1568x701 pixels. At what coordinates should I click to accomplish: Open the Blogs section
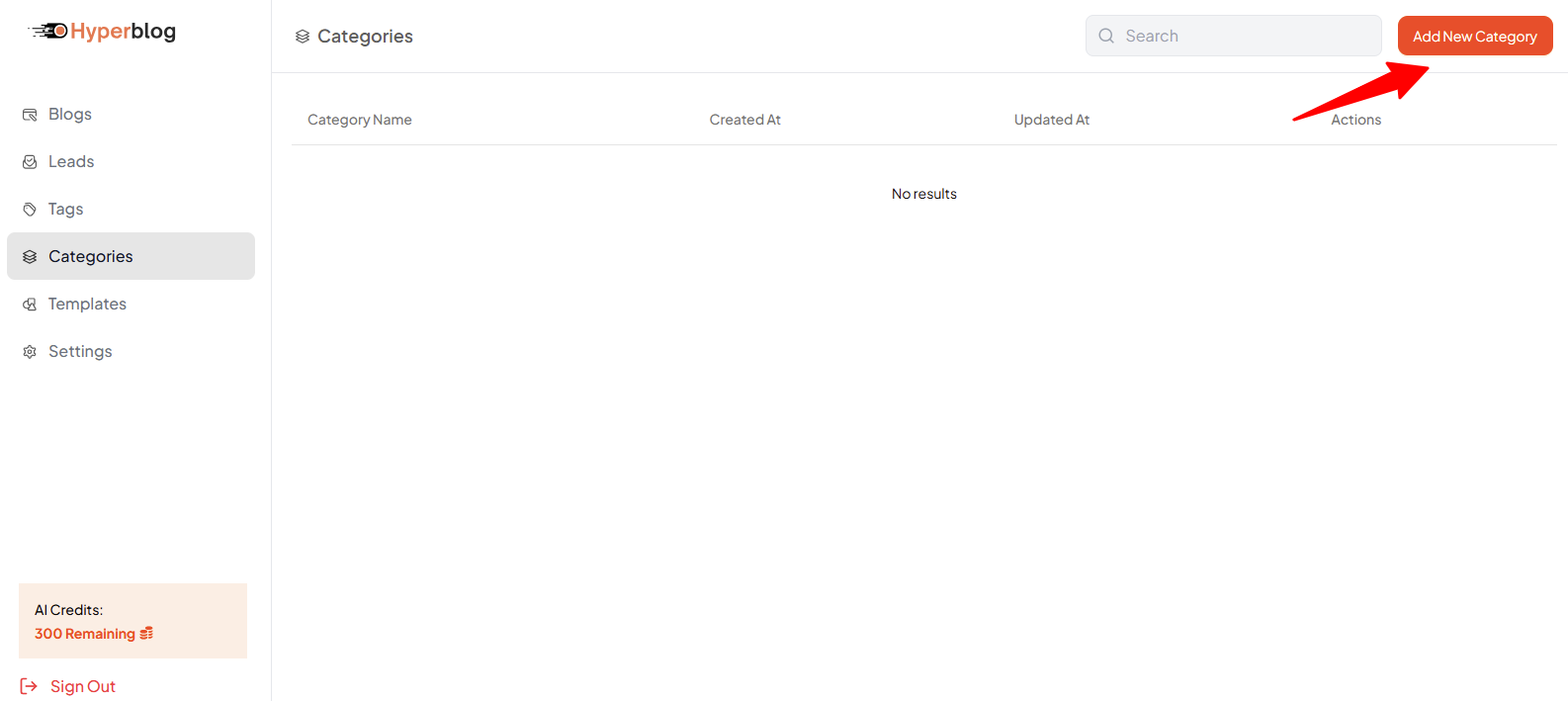tap(131, 114)
